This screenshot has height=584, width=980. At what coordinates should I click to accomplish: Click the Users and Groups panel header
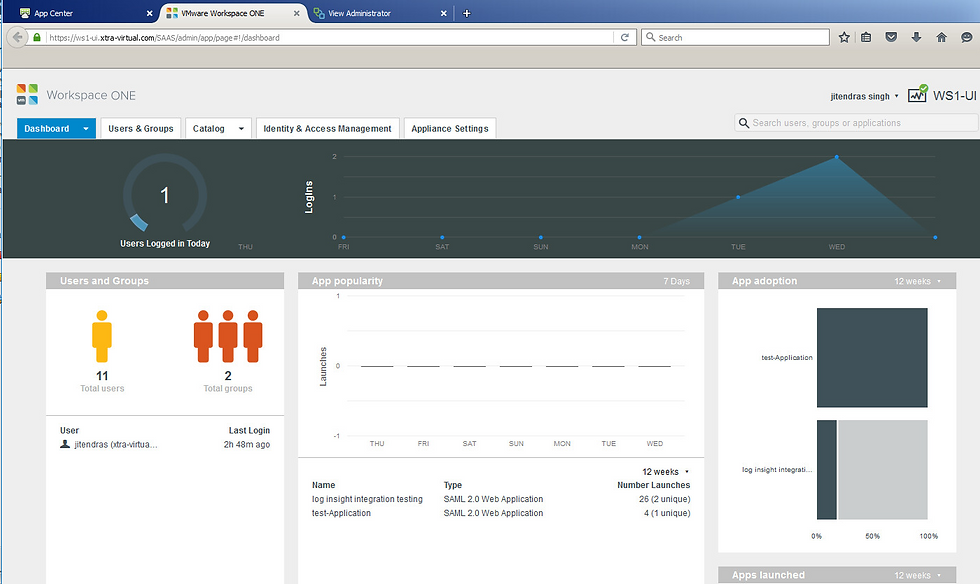click(x=165, y=281)
